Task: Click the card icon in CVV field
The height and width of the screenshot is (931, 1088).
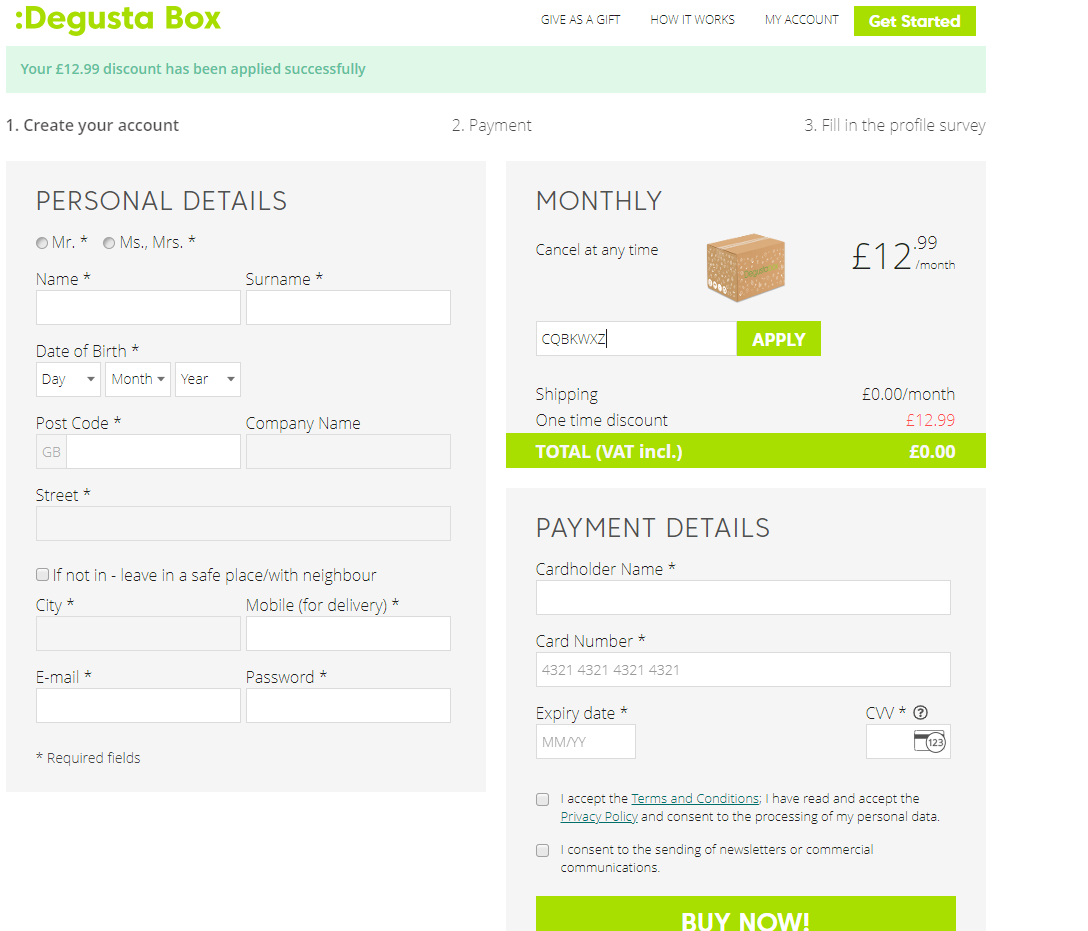Action: coord(929,742)
